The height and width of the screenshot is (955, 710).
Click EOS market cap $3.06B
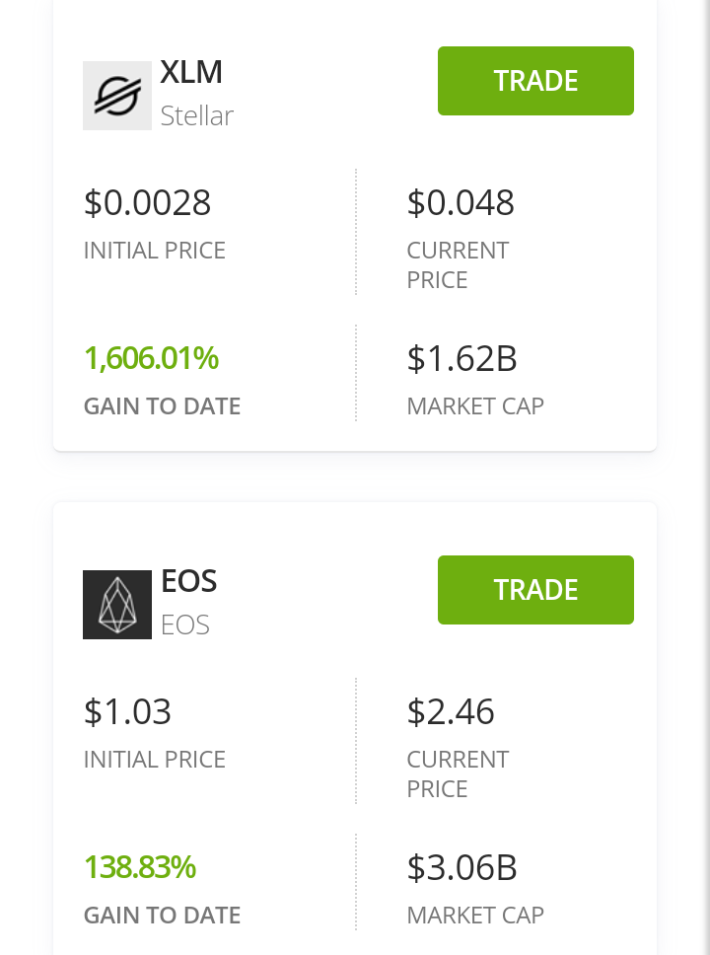pos(462,868)
